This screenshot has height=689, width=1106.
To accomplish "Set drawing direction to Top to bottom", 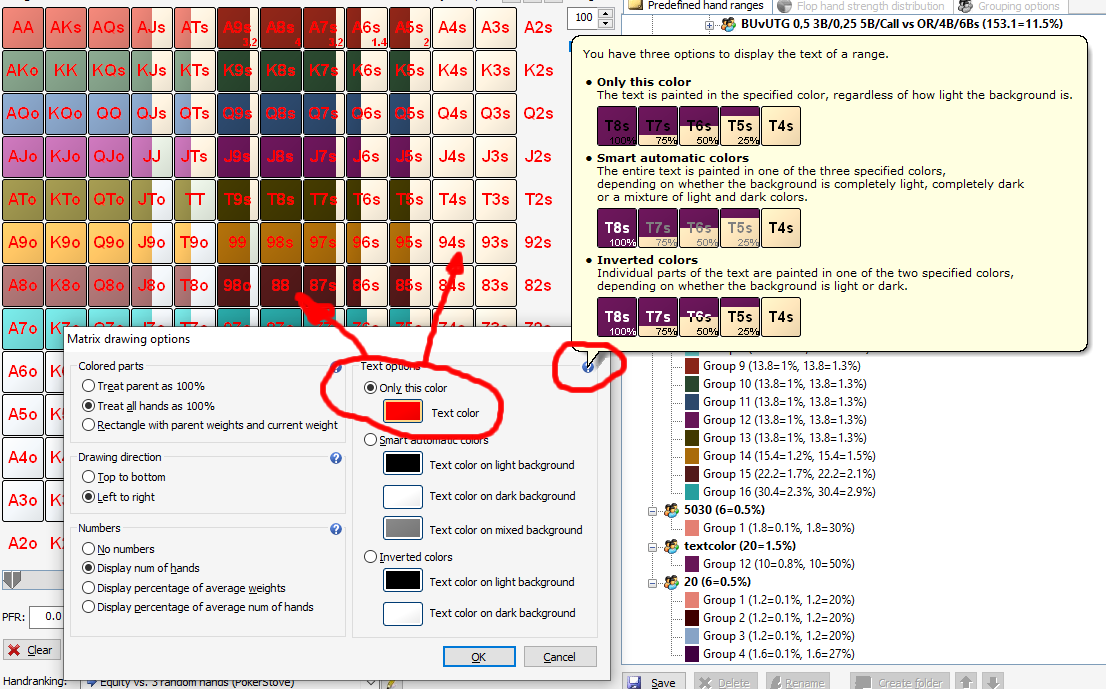I will point(124,477).
